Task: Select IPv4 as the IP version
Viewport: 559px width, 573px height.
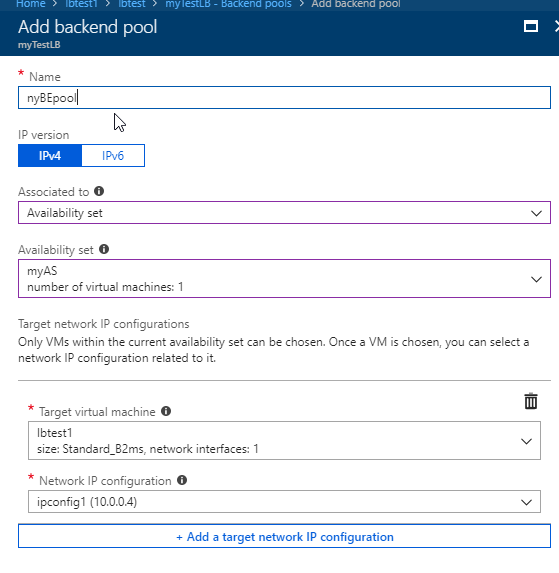Action: tap(50, 156)
